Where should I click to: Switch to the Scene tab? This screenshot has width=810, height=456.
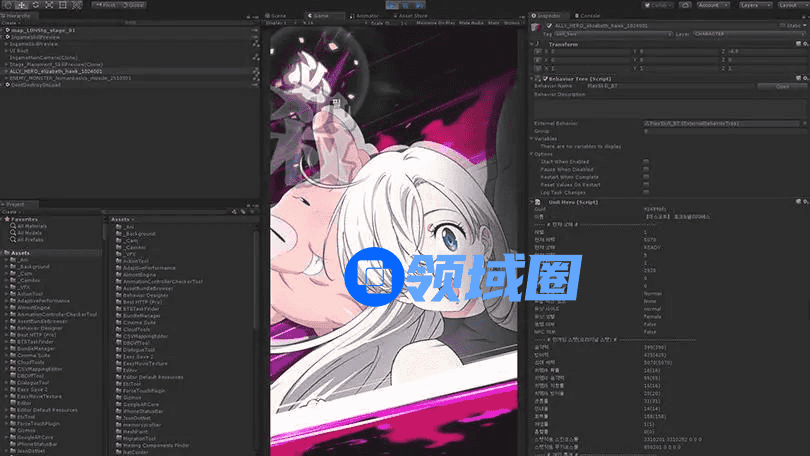point(277,16)
